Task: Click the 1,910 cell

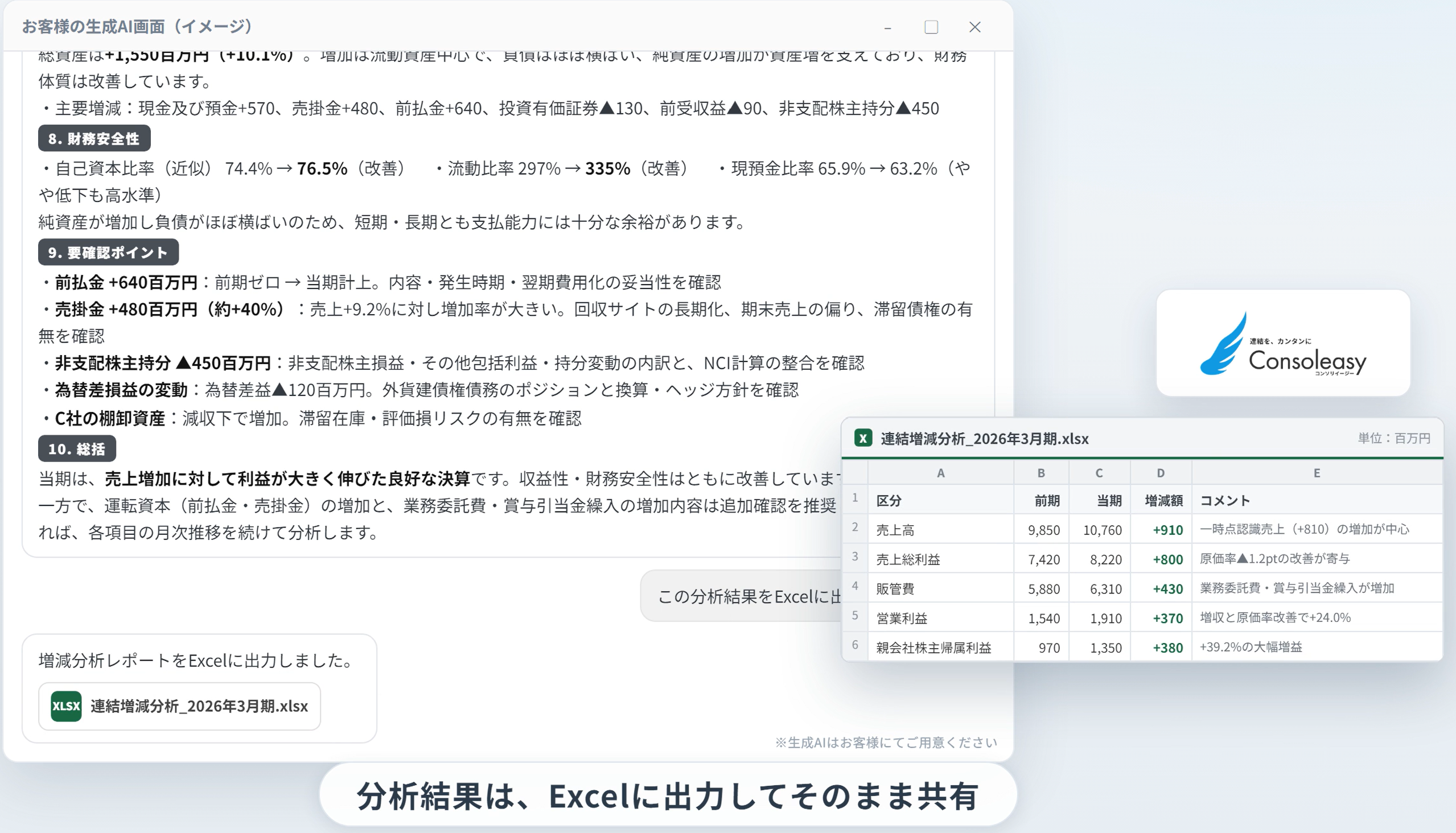Action: [1100, 618]
